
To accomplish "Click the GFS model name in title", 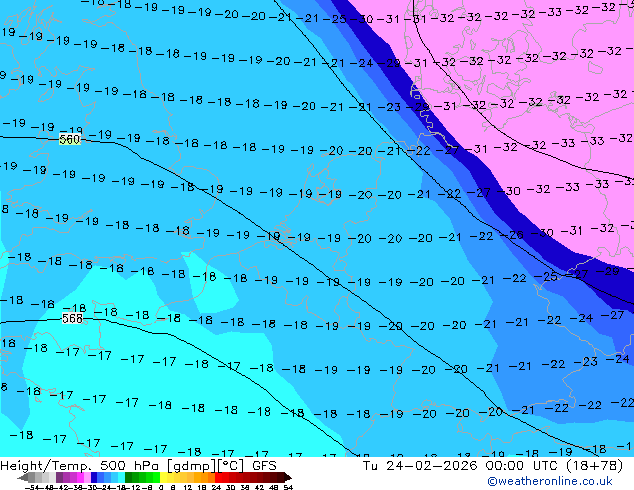I will [264, 466].
